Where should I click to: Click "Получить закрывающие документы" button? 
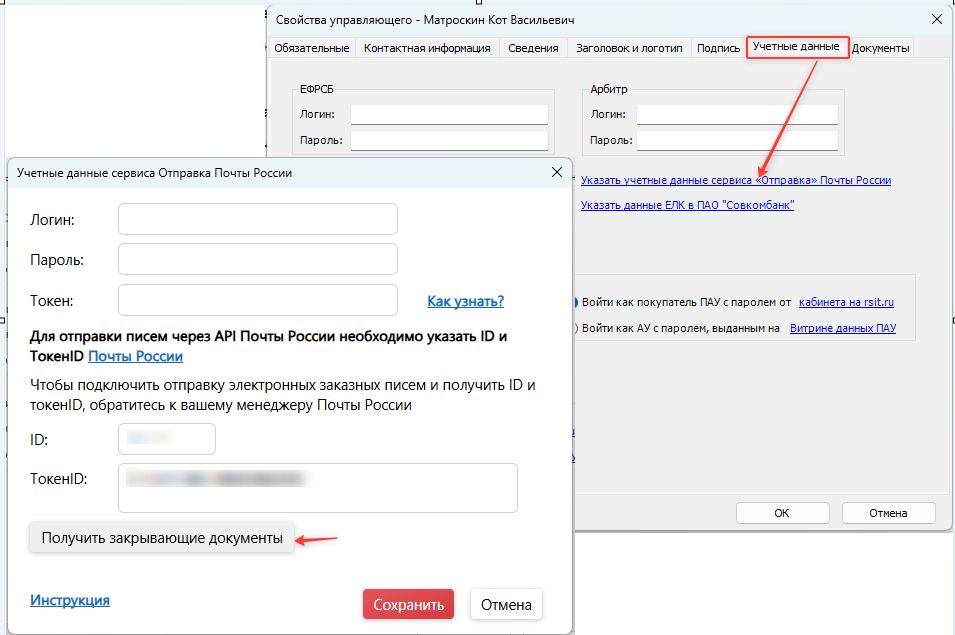click(x=162, y=538)
